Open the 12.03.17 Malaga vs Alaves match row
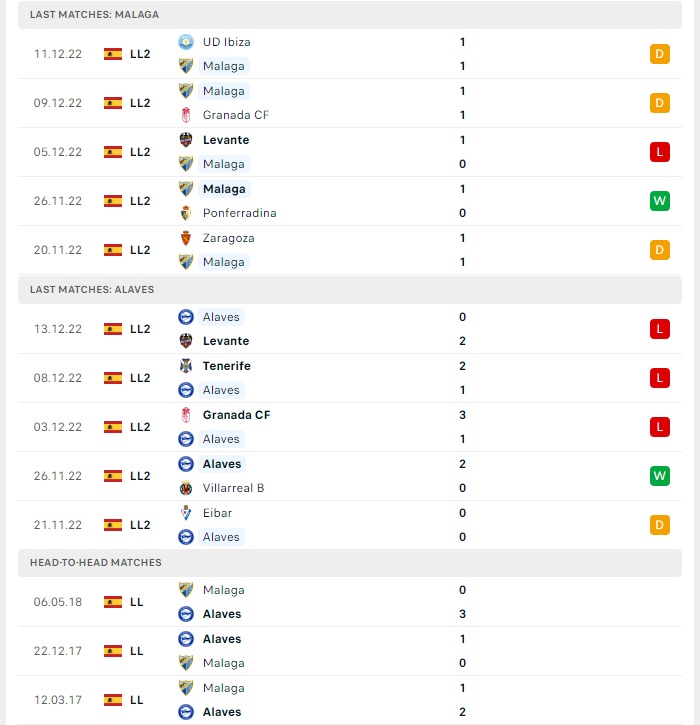 click(x=350, y=700)
